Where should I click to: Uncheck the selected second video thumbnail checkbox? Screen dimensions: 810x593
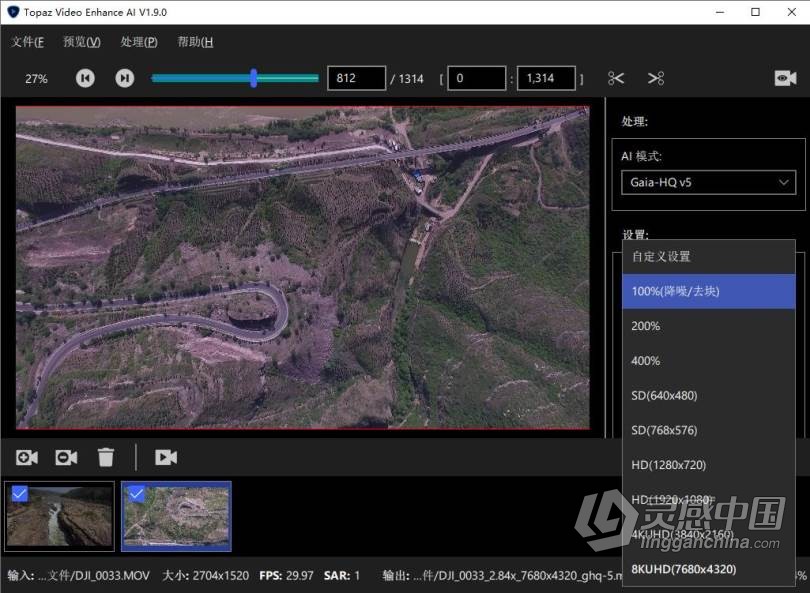[136, 494]
